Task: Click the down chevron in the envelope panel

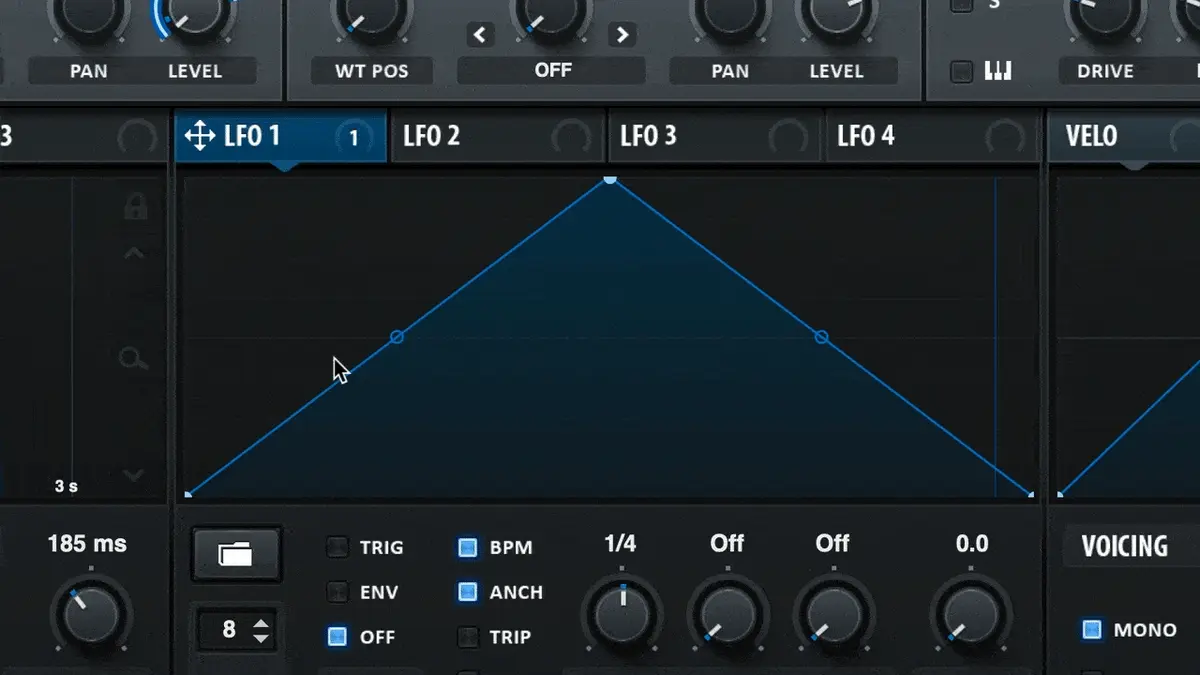Action: tap(134, 476)
